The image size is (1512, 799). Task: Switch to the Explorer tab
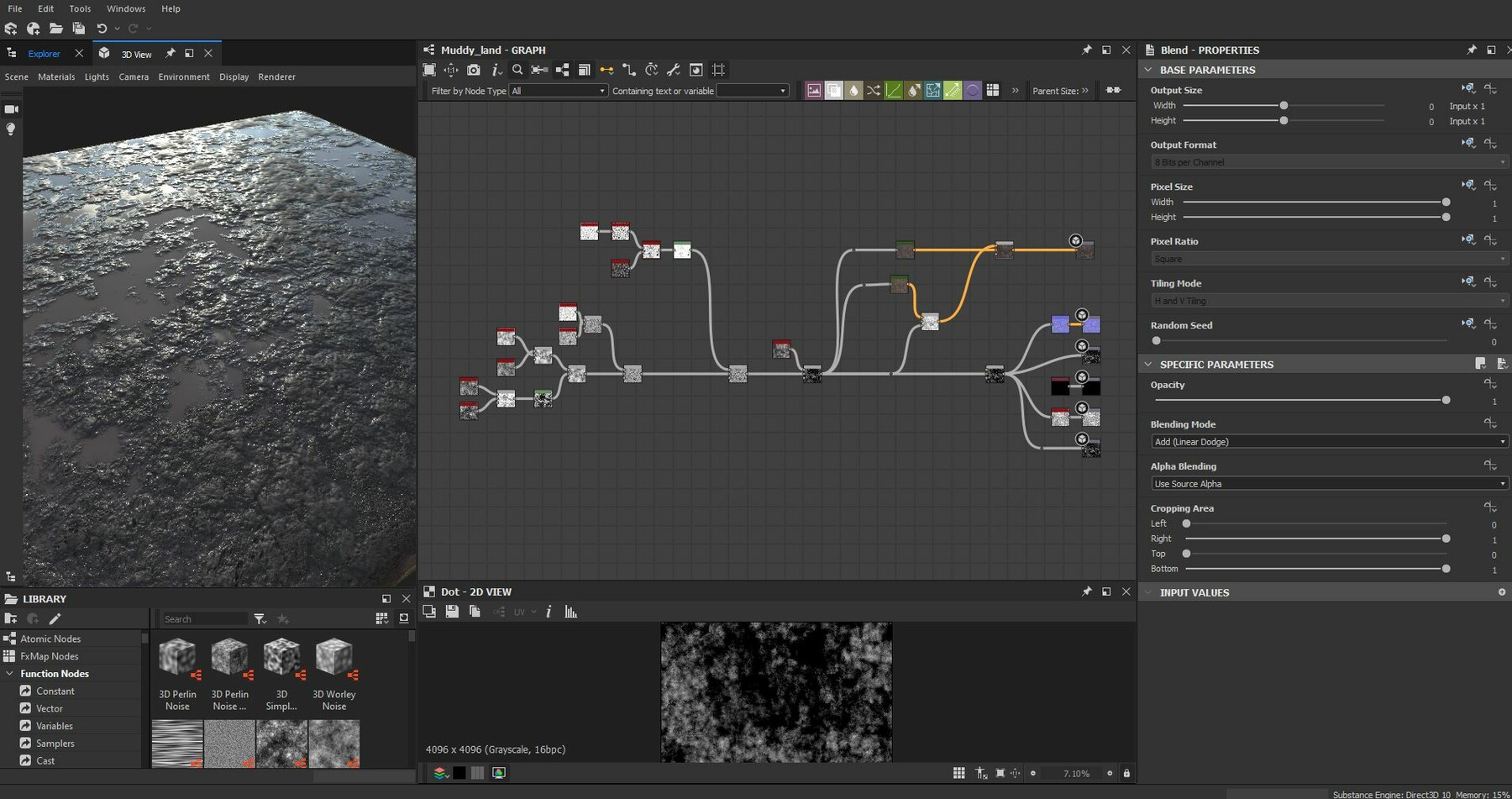pyautogui.click(x=44, y=53)
